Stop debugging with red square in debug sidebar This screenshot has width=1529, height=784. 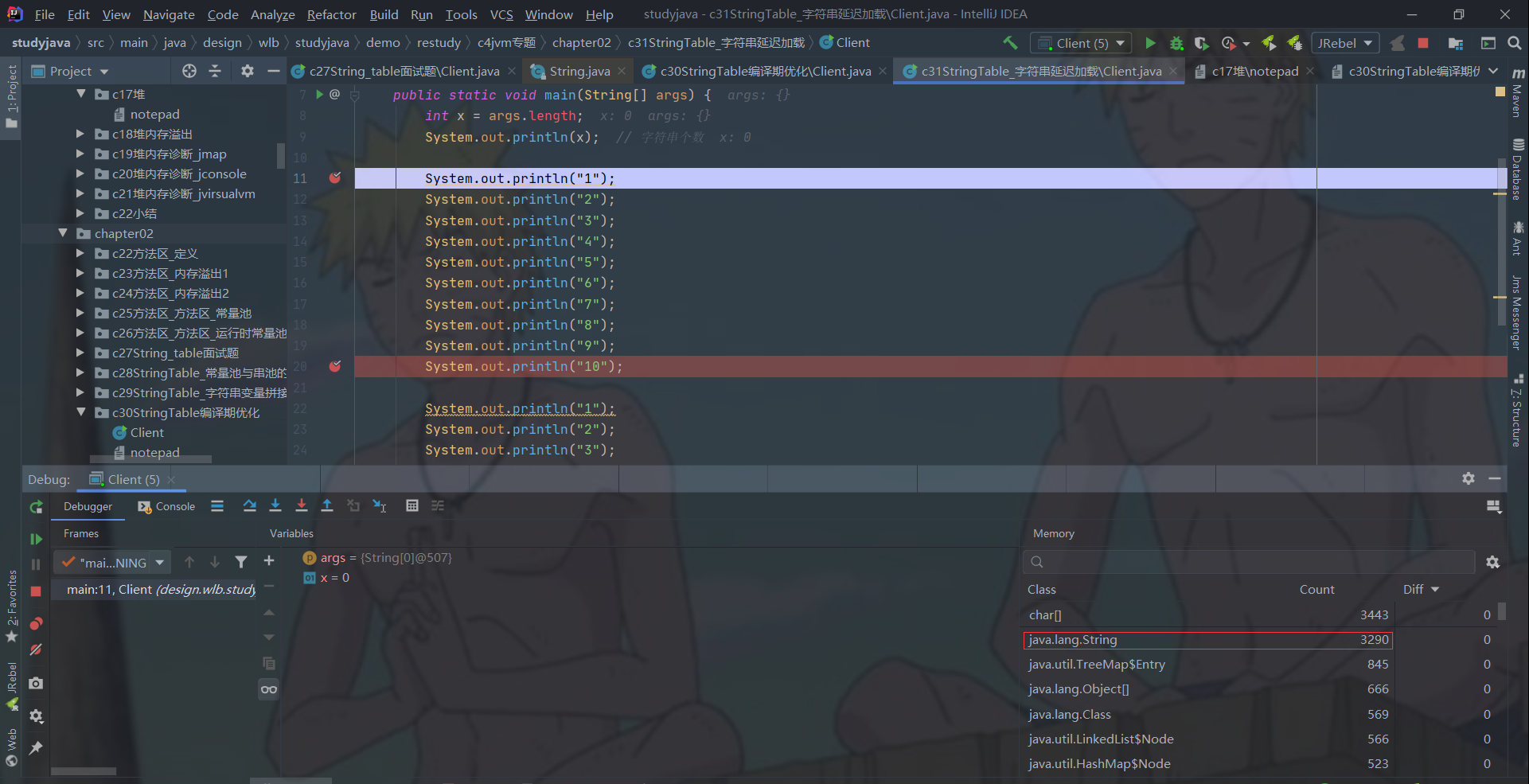pyautogui.click(x=36, y=591)
